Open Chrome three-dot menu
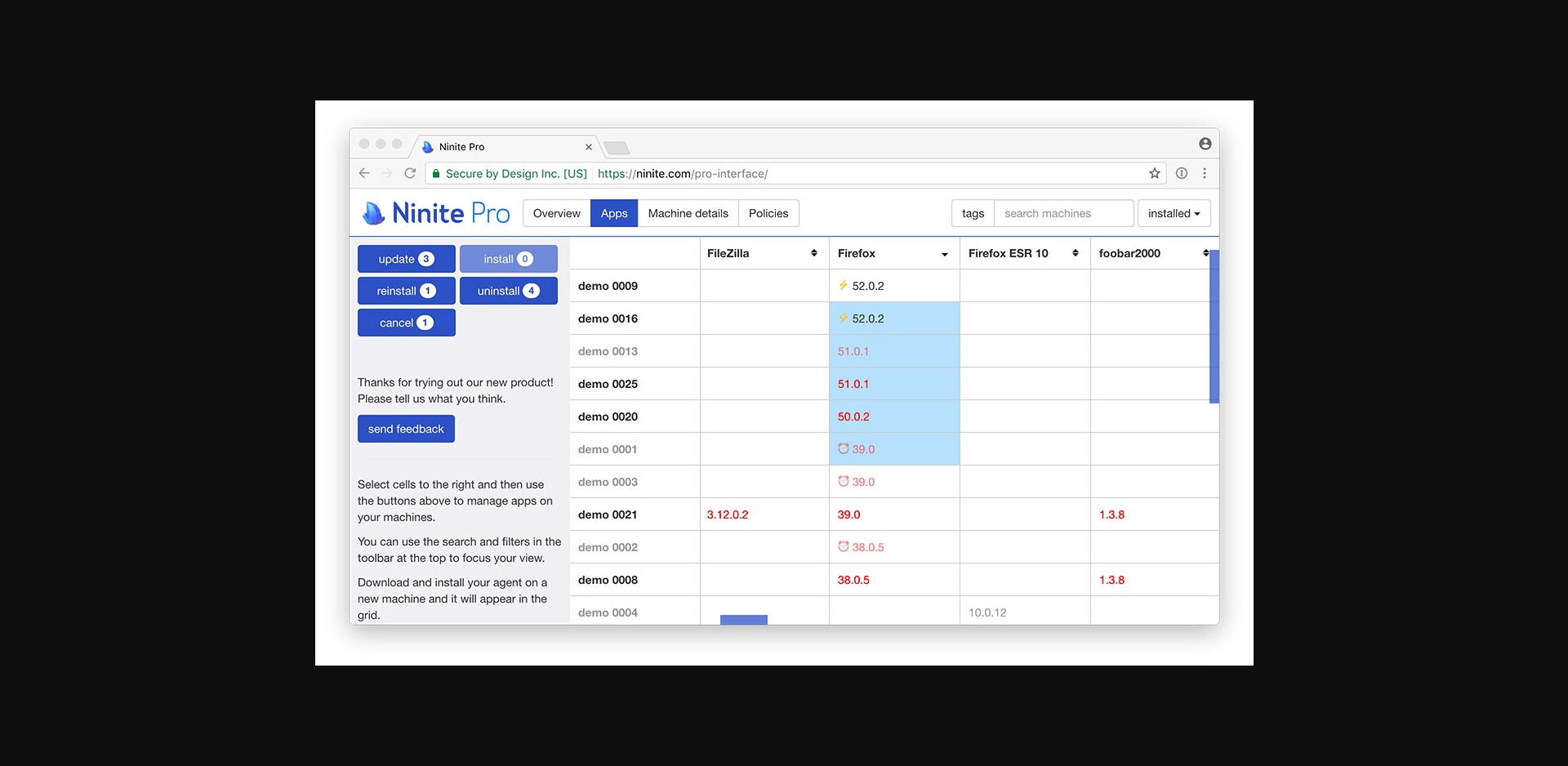Image resolution: width=1568 pixels, height=766 pixels. (1205, 173)
